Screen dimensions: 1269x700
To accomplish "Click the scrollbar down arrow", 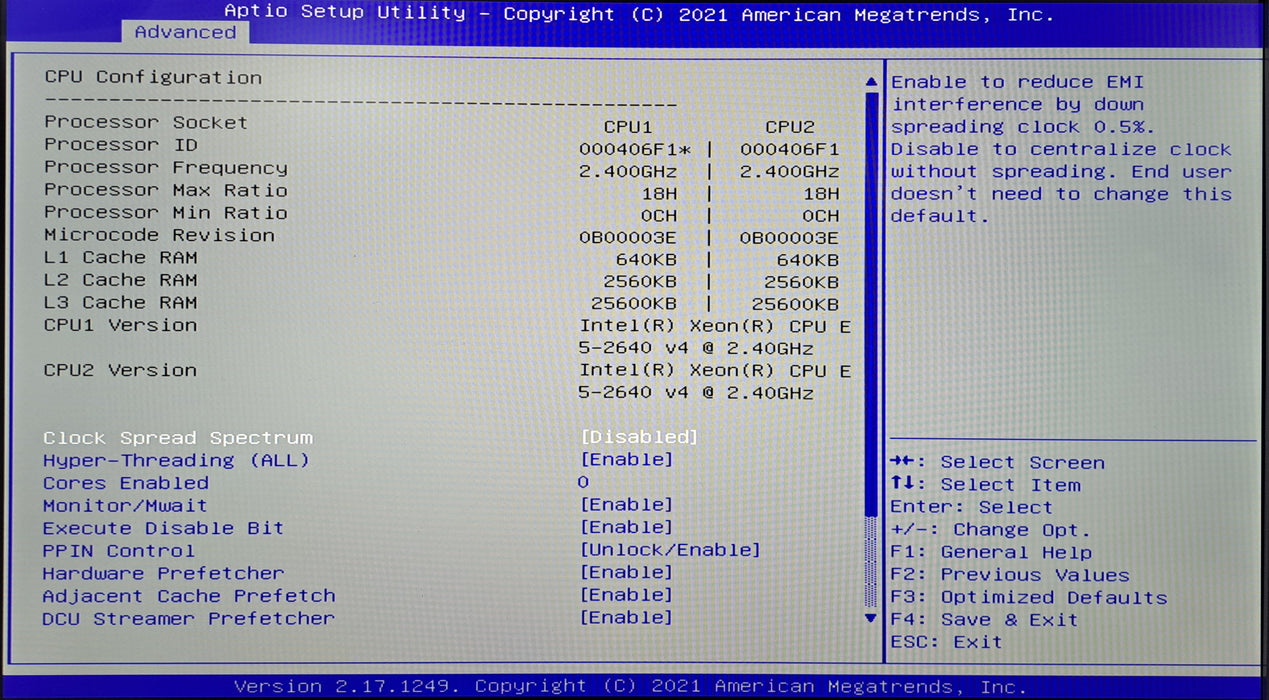I will pyautogui.click(x=871, y=619).
